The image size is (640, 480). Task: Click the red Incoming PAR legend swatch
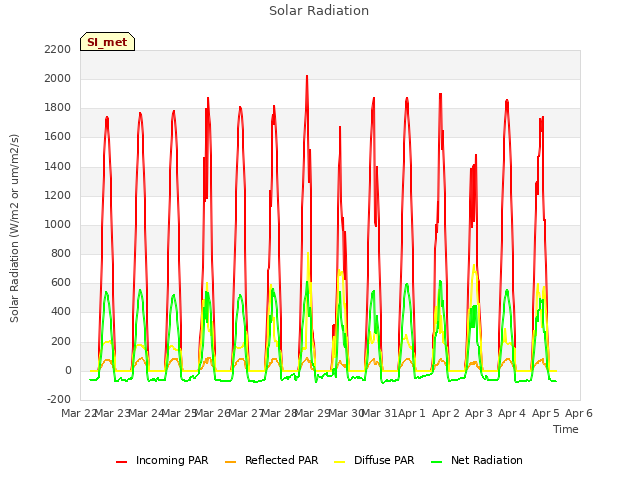point(121,462)
